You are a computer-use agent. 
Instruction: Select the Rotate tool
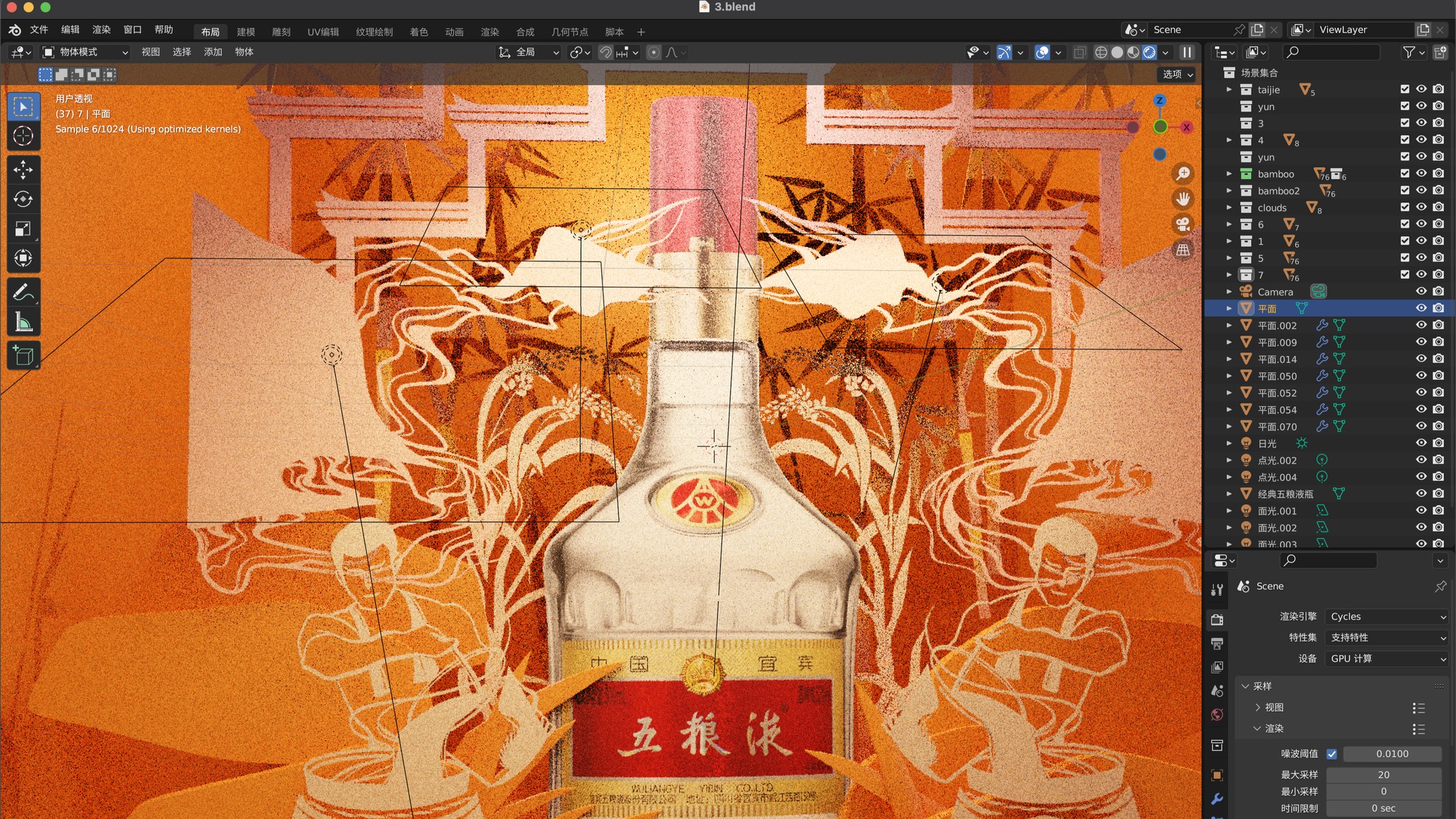pos(23,199)
